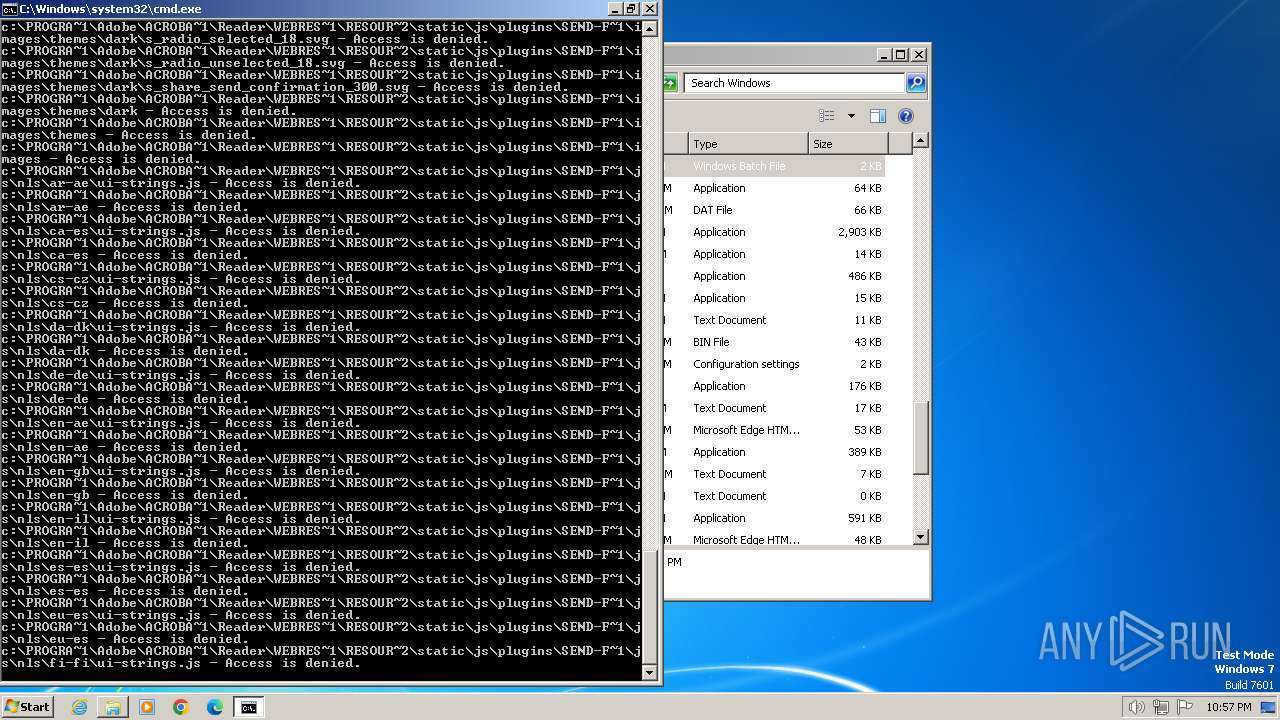Select the BIN File row

[774, 342]
